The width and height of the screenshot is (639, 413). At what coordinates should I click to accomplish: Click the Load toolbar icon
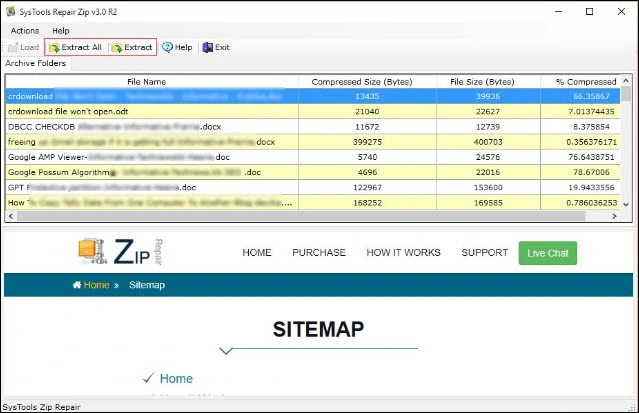click(13, 47)
